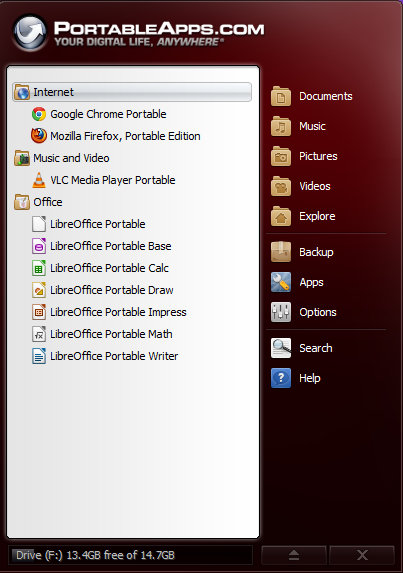Open Mozilla Firefox, Portable Edition
The image size is (403, 573).
point(116,136)
